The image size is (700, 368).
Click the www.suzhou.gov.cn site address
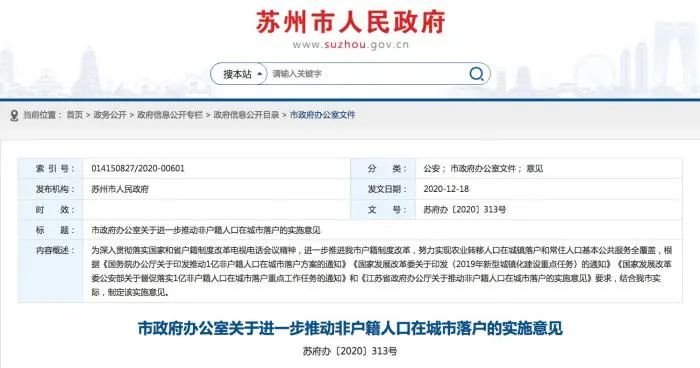pyautogui.click(x=350, y=45)
